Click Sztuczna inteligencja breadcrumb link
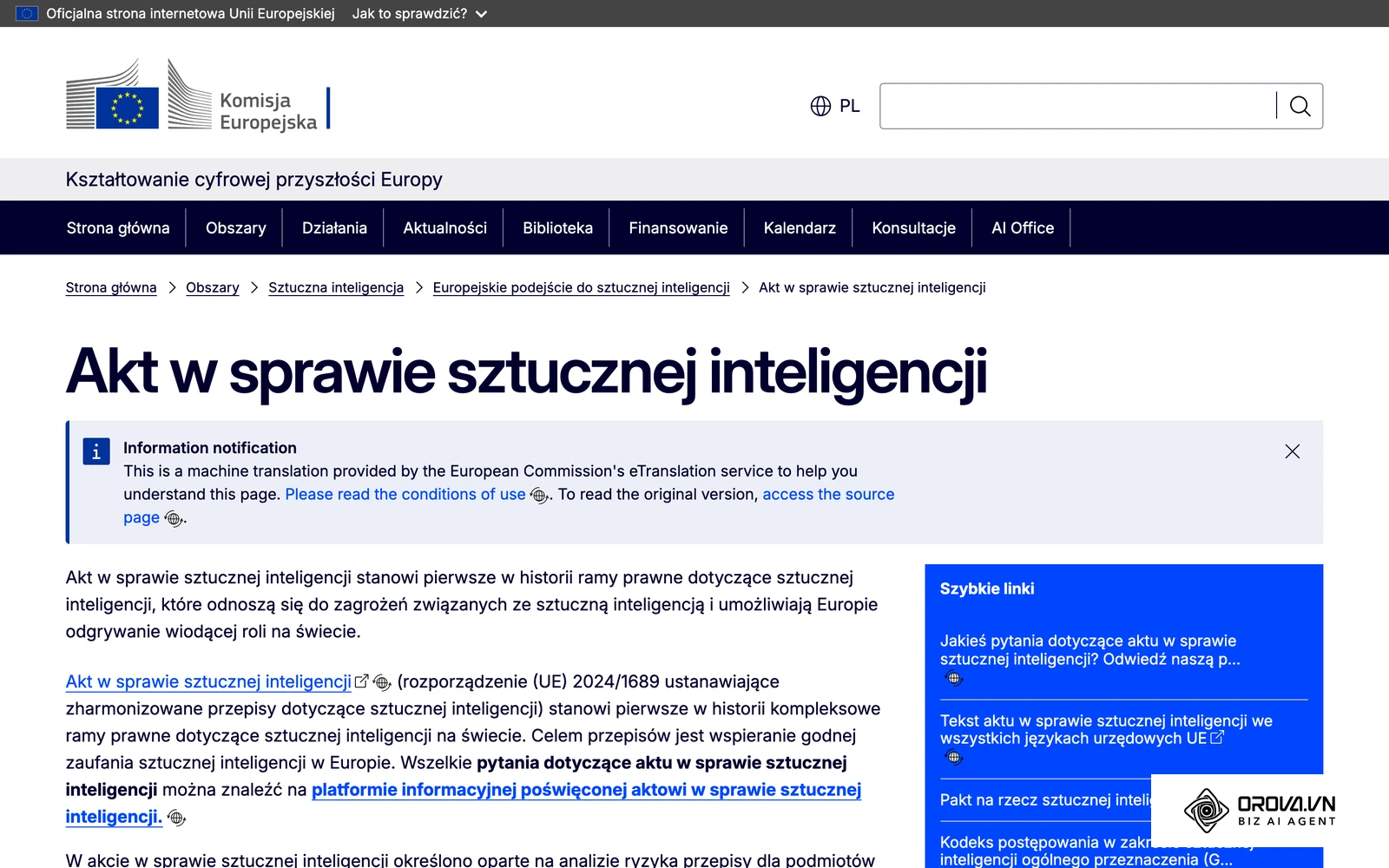This screenshot has width=1389, height=868. (x=336, y=287)
